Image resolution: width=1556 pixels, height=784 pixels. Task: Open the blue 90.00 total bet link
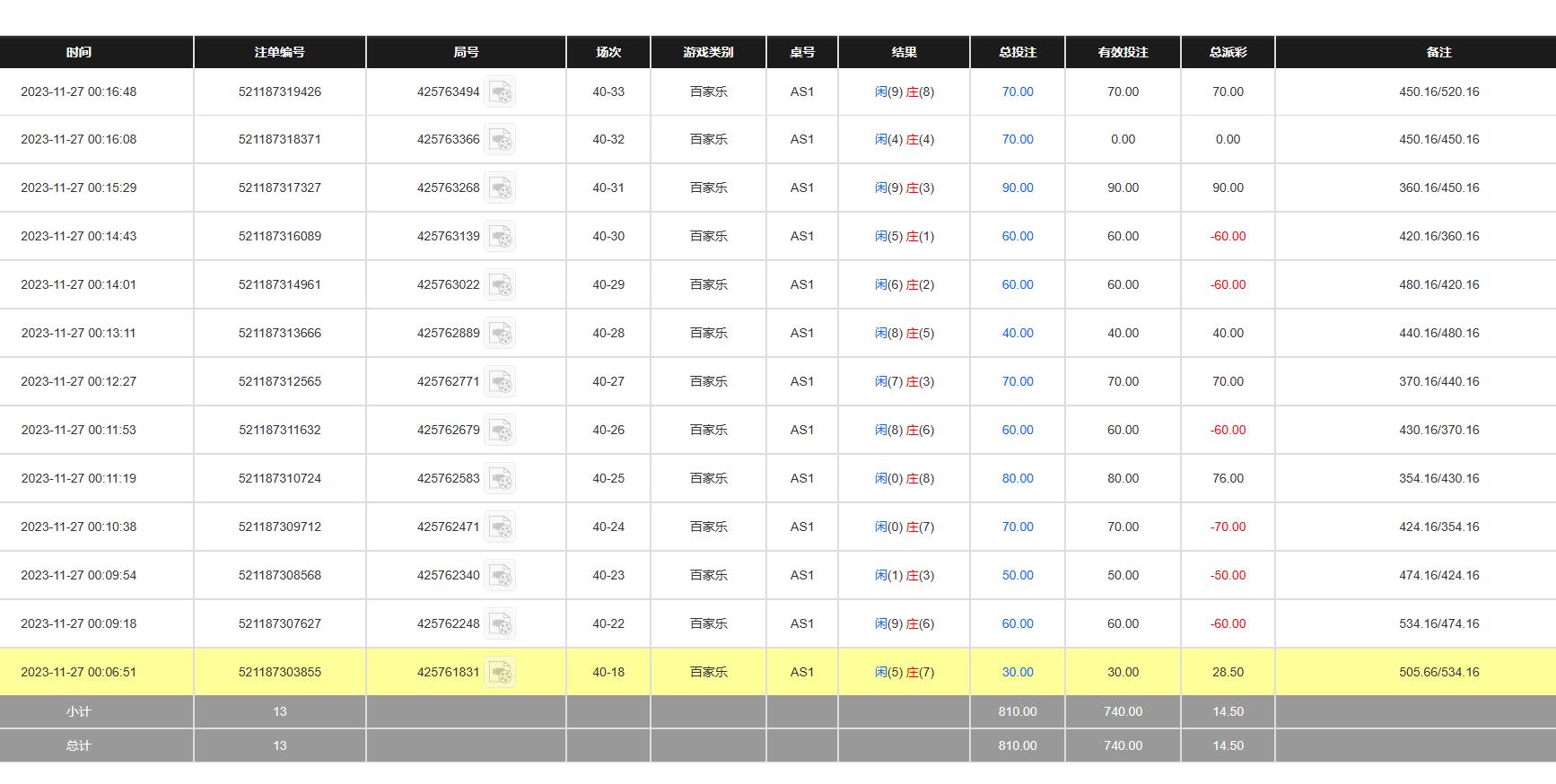coord(1018,188)
